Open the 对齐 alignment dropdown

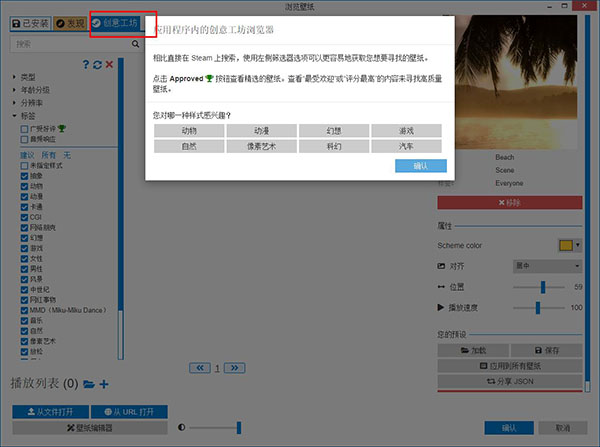547,266
